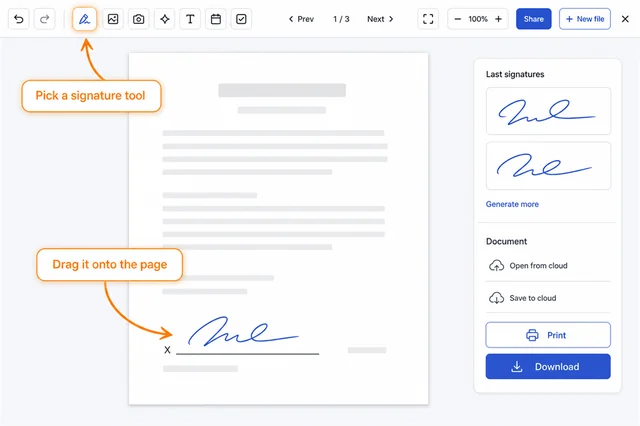Screen dimensions: 640x426
Task: Select the signature pen tool
Action: [84, 19]
